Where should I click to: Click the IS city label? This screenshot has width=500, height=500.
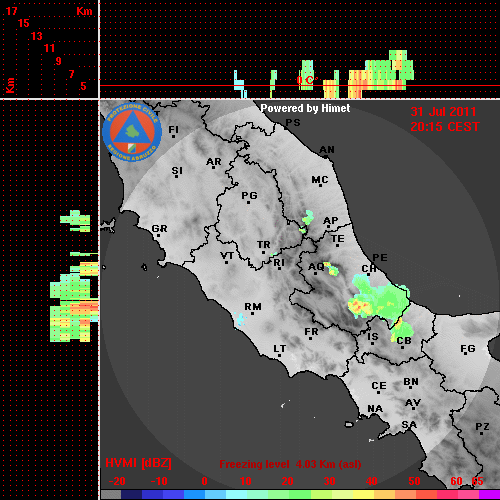tap(373, 337)
